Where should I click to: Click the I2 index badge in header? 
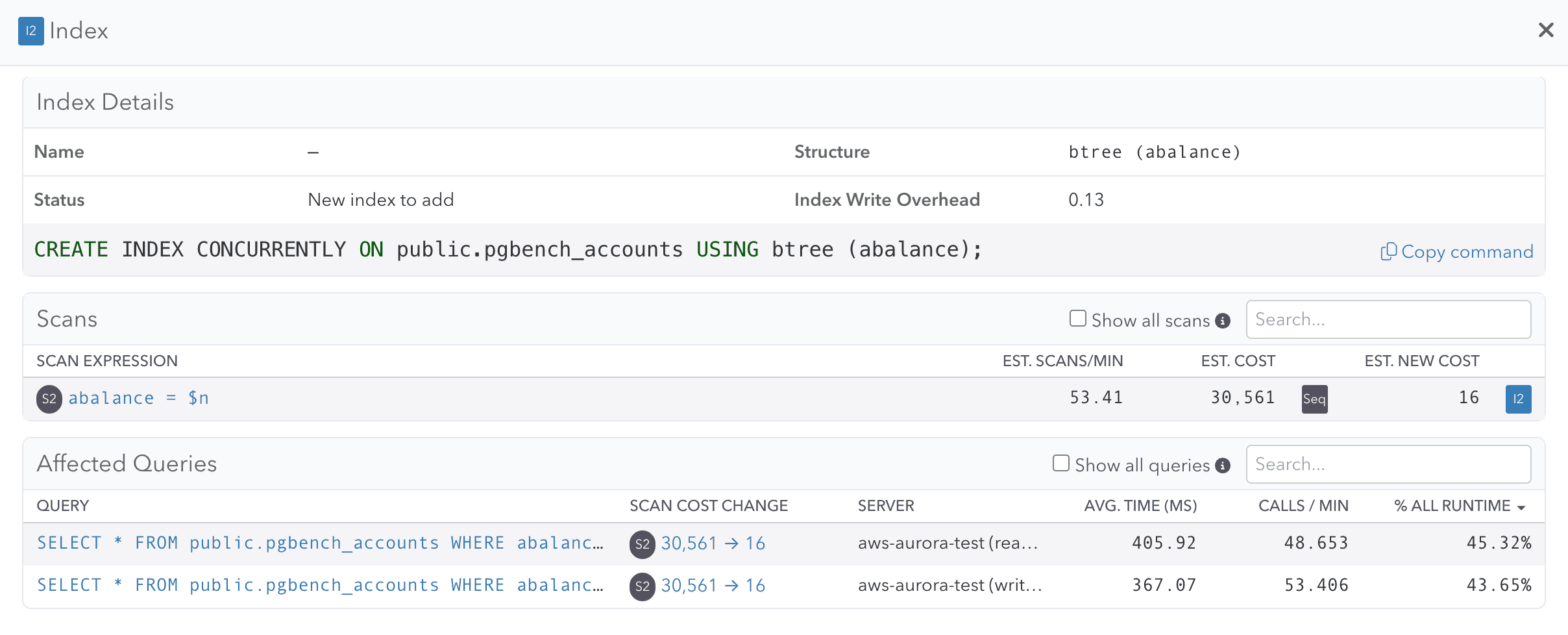click(x=31, y=31)
